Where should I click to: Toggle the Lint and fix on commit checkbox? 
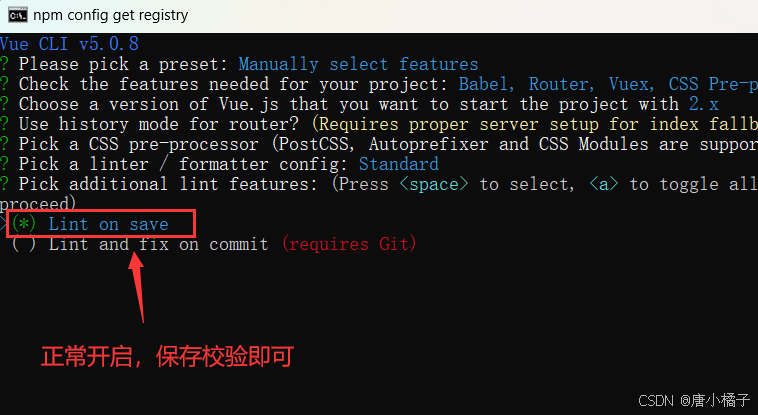click(x=24, y=244)
